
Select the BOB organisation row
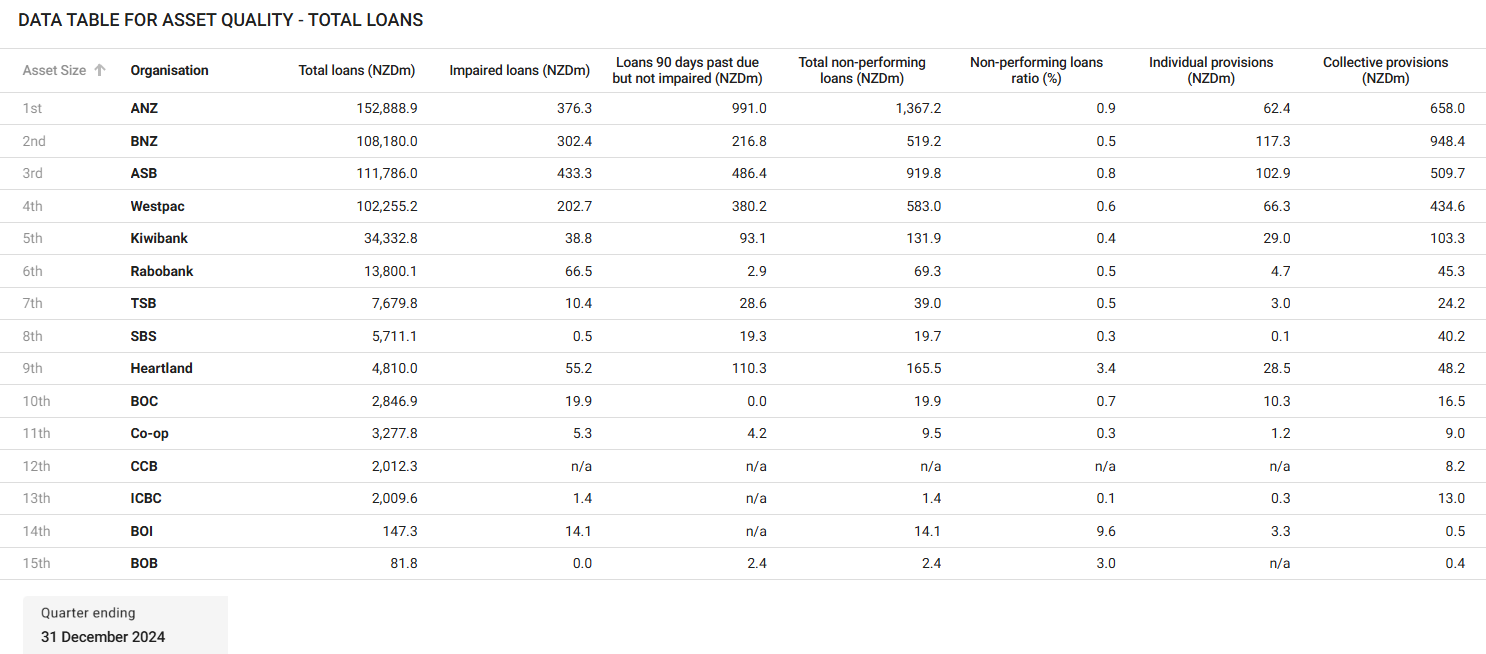[x=144, y=563]
